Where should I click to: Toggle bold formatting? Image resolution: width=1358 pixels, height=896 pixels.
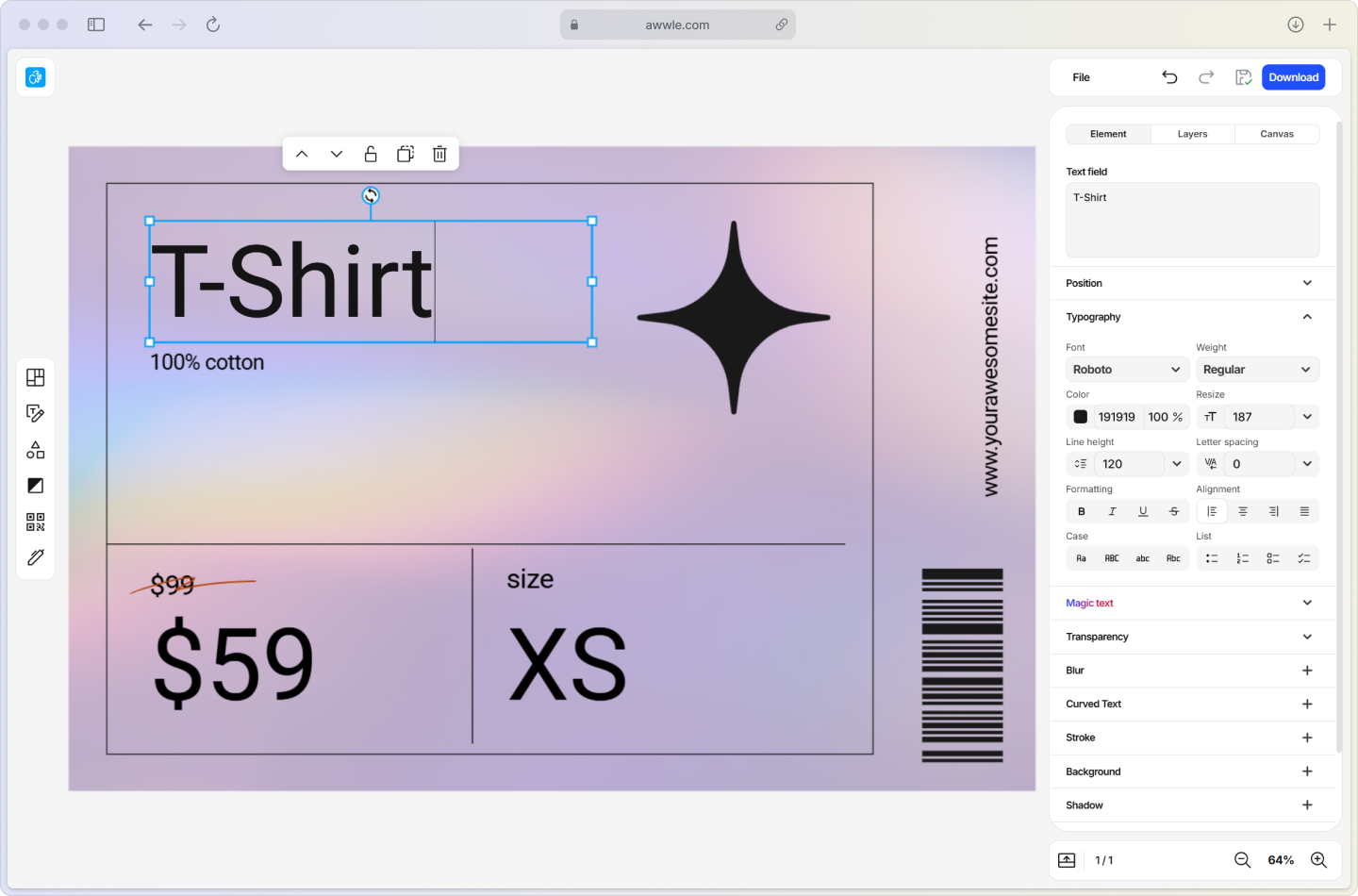coord(1082,511)
